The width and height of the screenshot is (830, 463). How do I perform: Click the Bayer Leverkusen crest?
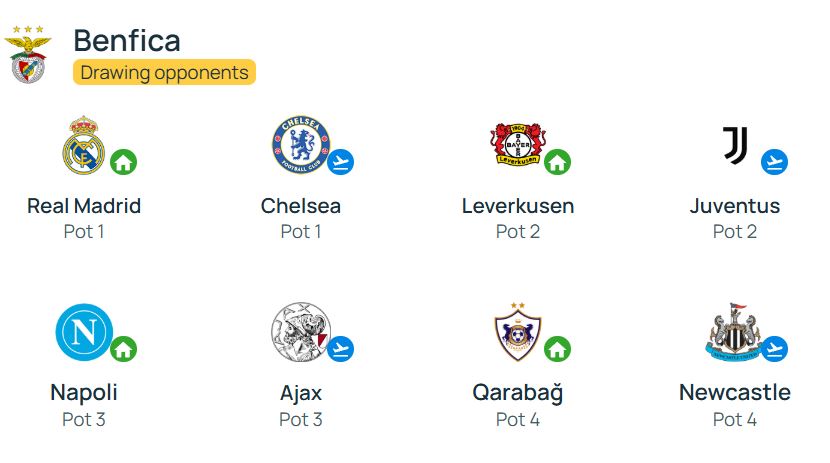click(518, 144)
